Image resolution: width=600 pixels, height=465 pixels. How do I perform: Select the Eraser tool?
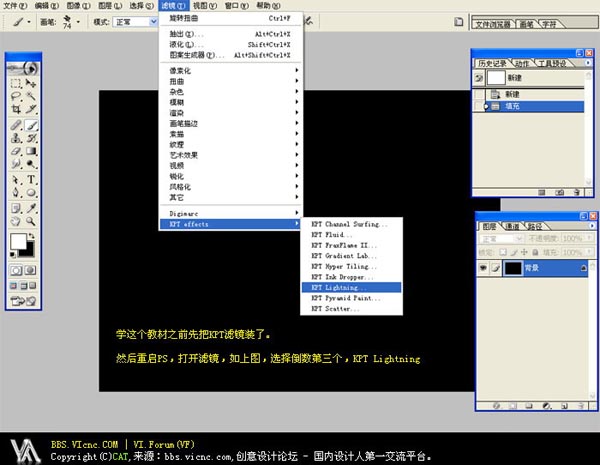(16, 151)
